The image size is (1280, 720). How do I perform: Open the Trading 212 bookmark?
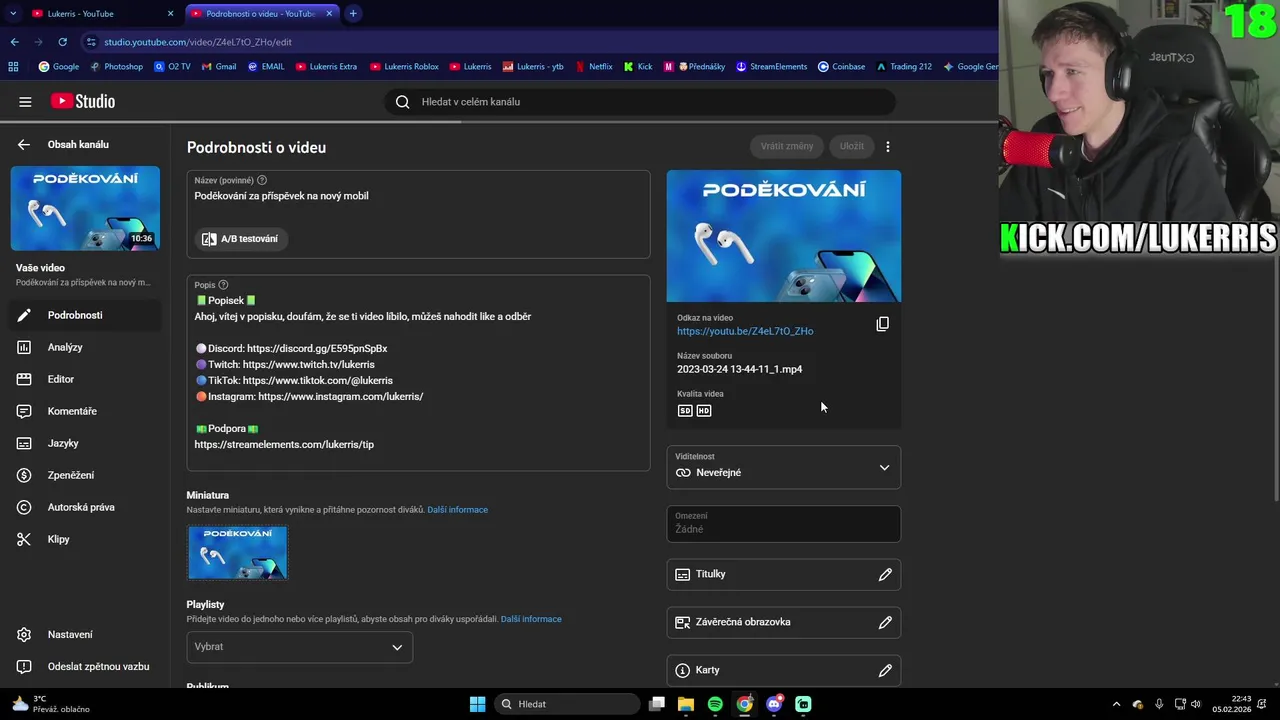point(904,67)
